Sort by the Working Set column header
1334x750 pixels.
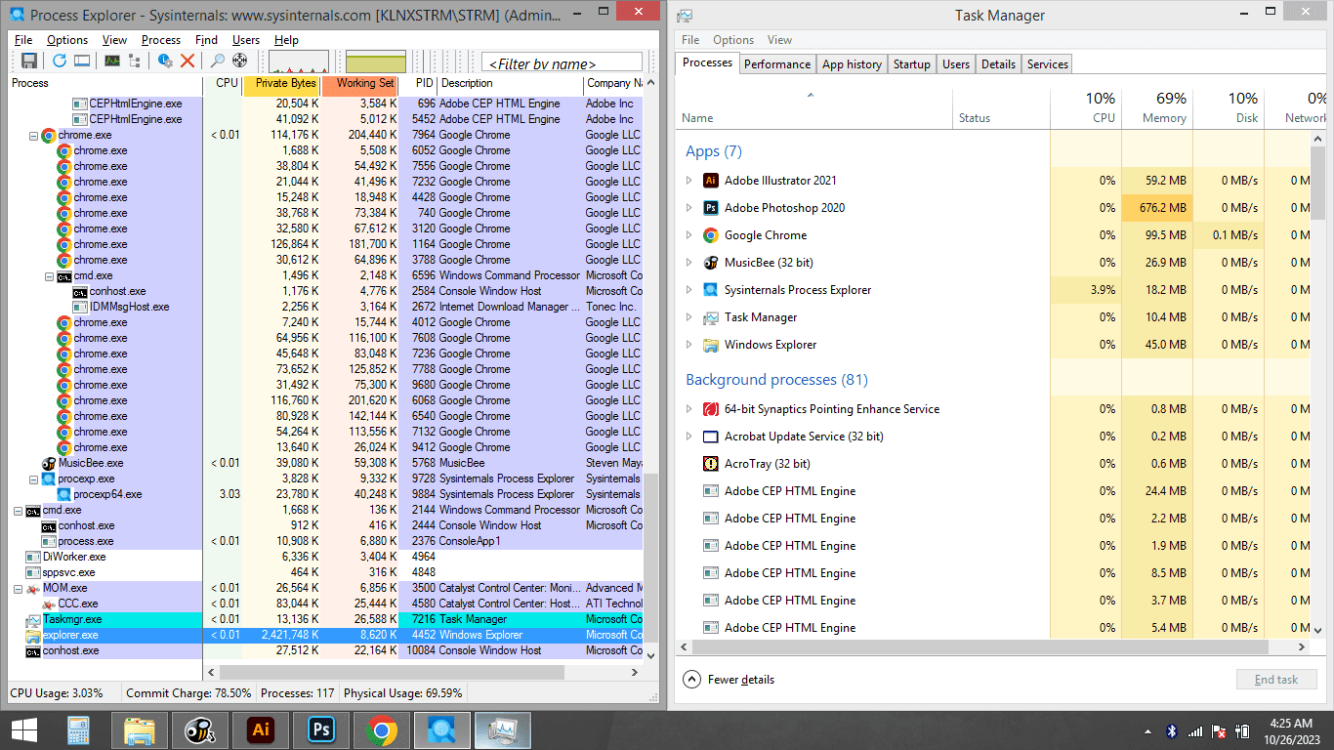360,84
